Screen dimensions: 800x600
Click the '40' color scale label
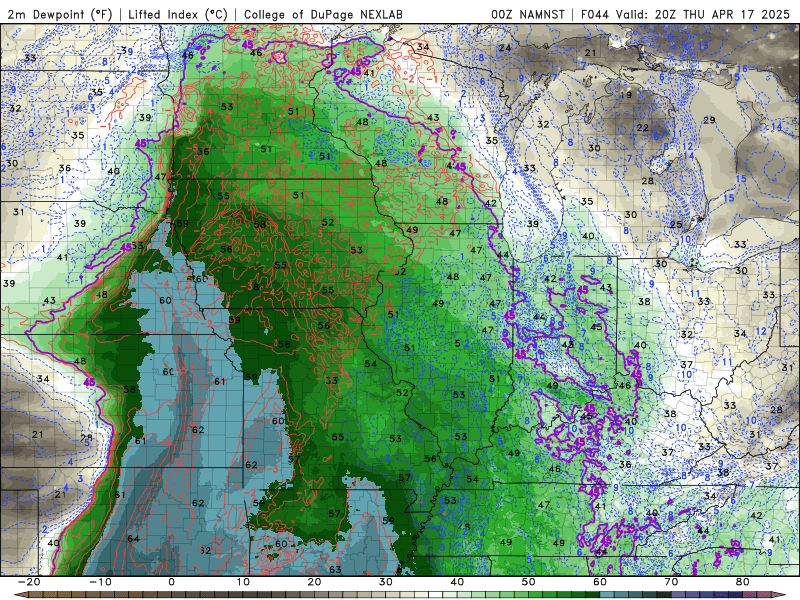pyautogui.click(x=457, y=582)
